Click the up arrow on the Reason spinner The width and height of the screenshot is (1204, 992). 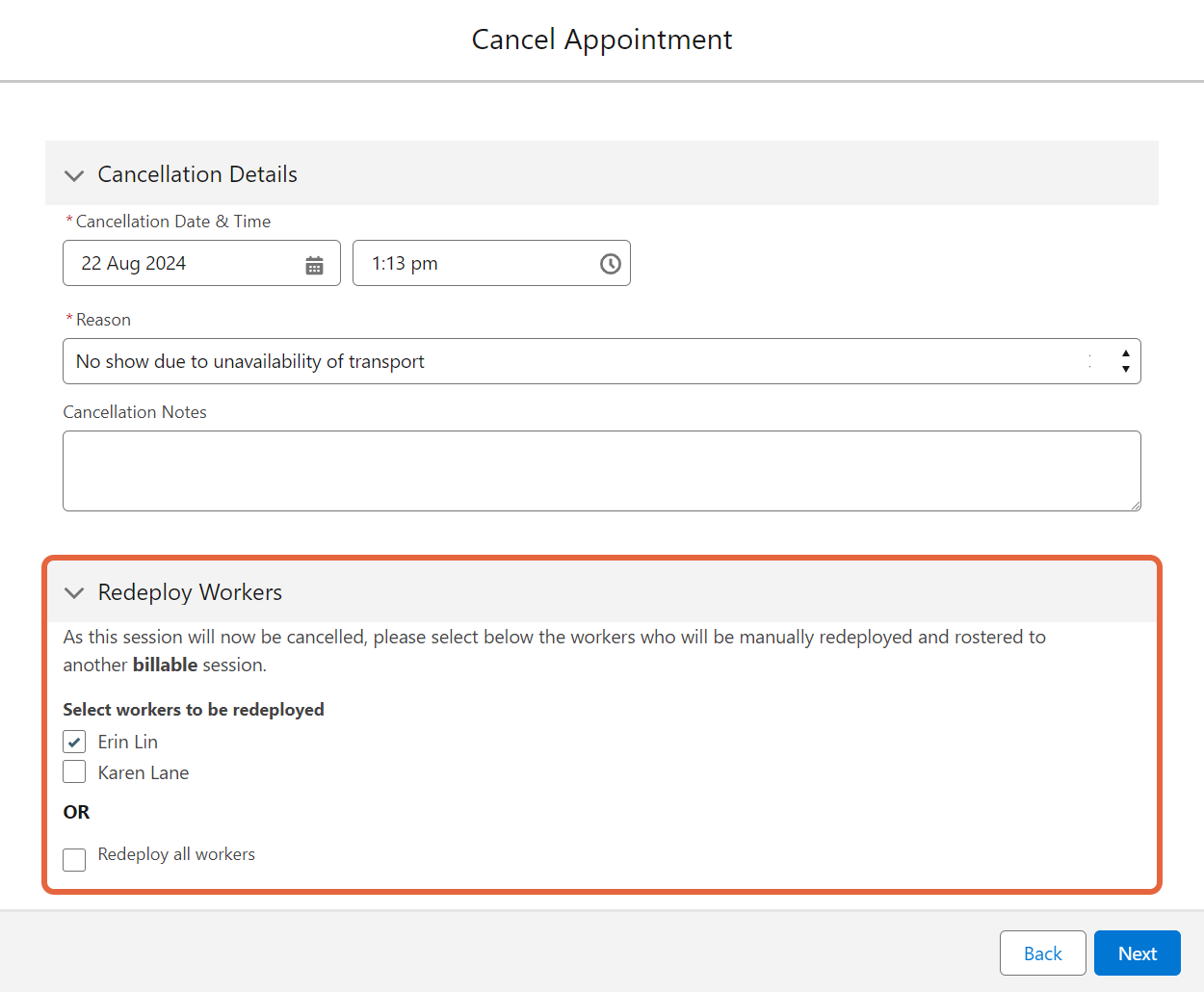click(x=1125, y=354)
